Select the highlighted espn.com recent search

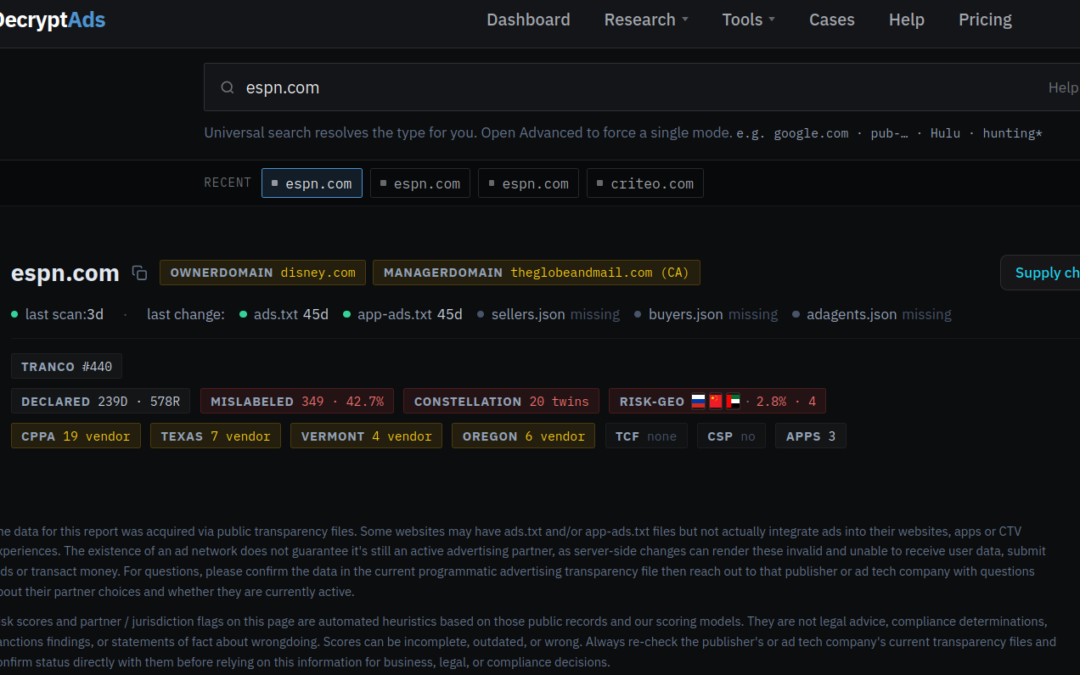[311, 183]
